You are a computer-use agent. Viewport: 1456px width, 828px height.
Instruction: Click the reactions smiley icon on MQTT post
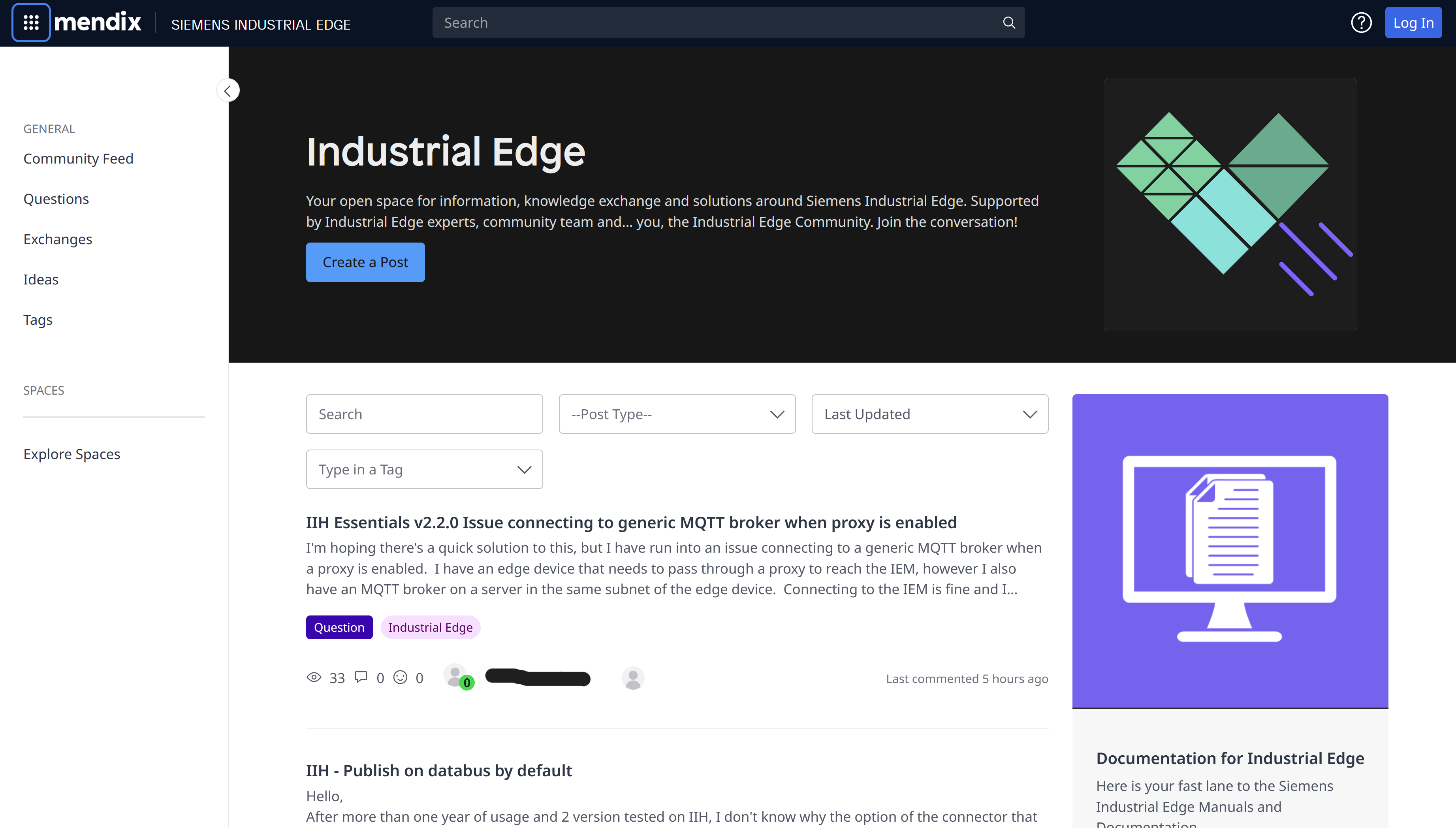(400, 677)
